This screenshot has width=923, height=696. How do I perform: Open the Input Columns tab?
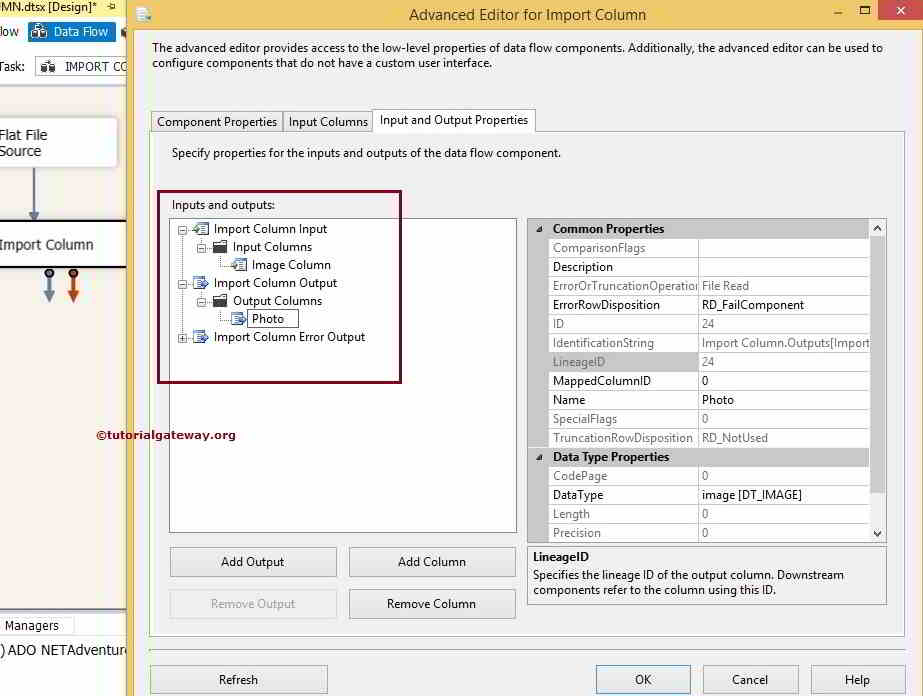click(x=328, y=121)
